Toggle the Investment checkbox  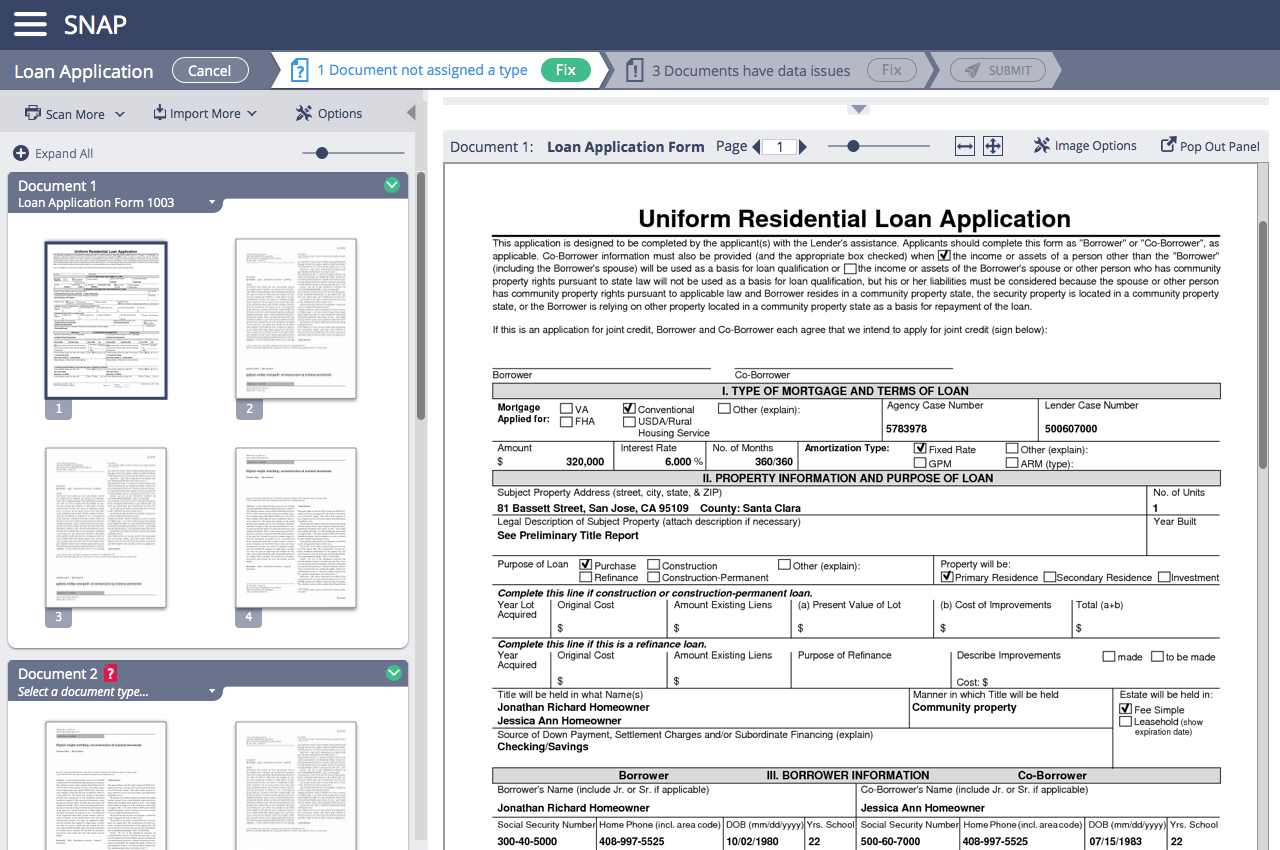(x=1164, y=577)
